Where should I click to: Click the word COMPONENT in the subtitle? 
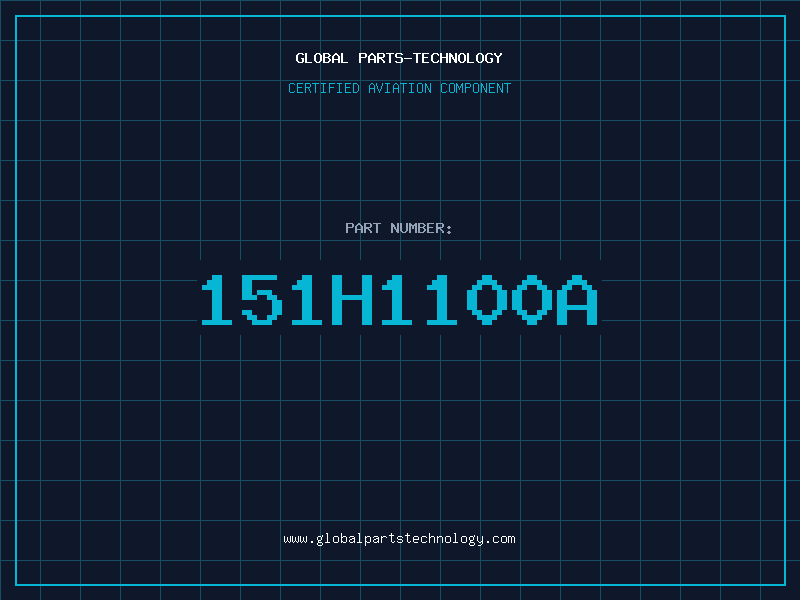476,88
